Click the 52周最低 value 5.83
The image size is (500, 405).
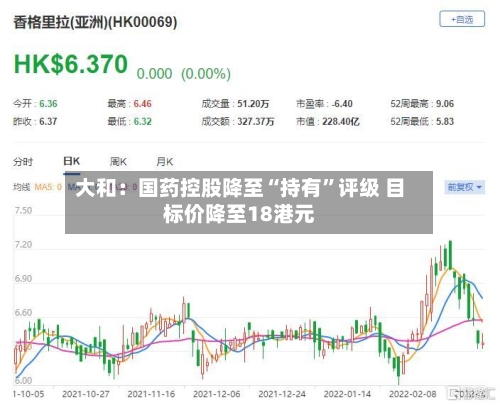445,121
